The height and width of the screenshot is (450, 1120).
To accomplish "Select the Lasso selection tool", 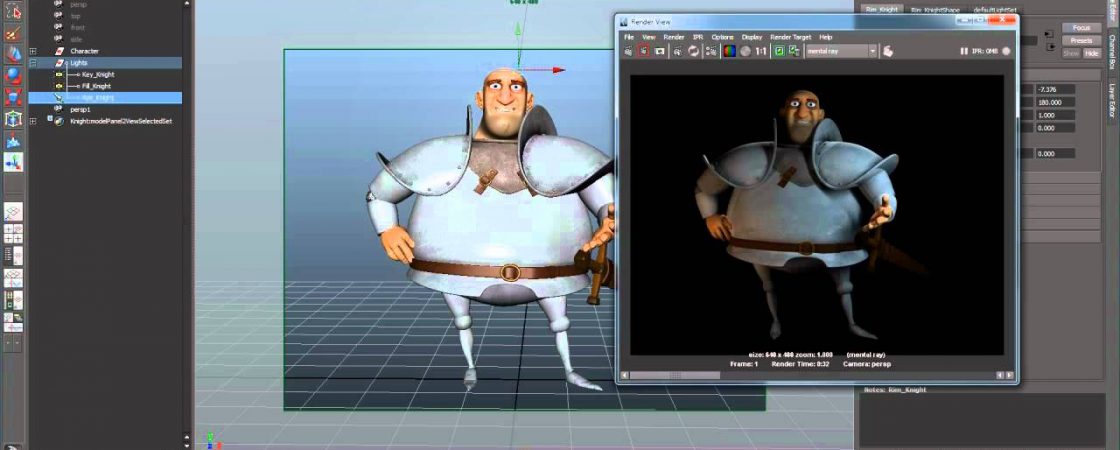I will [14, 11].
